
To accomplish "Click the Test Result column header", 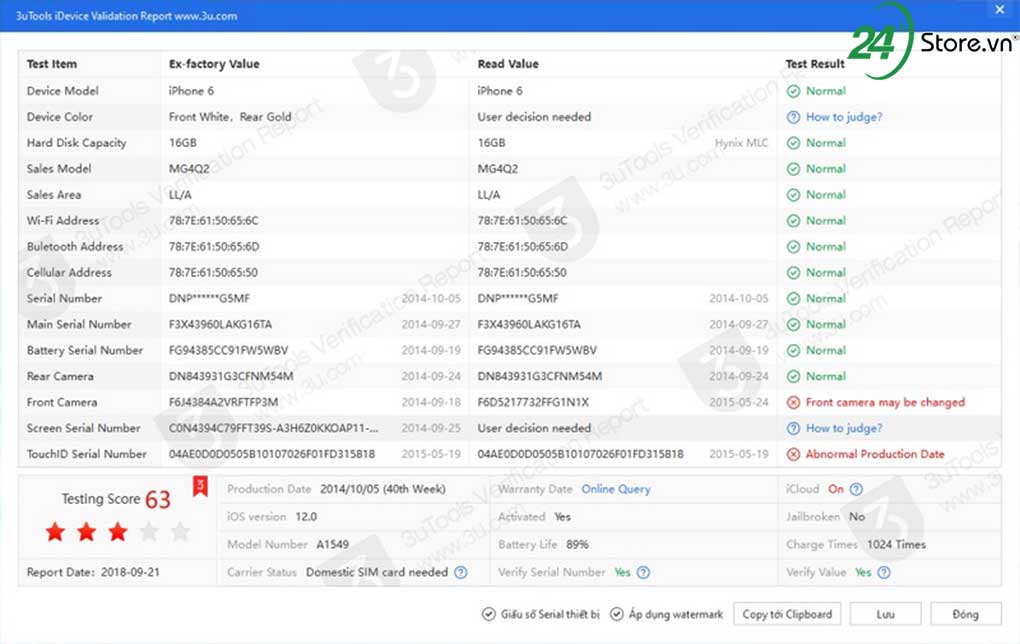I will click(x=815, y=64).
